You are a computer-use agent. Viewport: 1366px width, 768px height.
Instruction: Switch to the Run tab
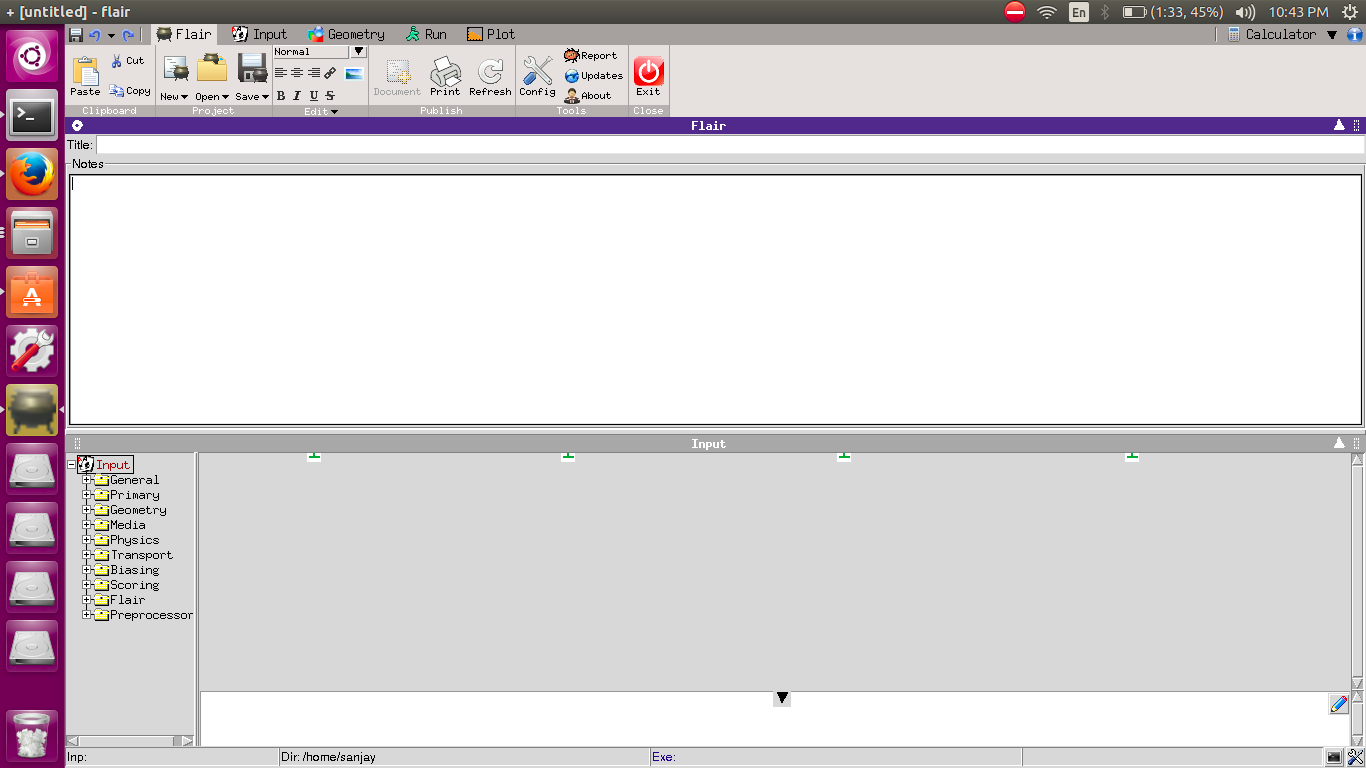click(426, 34)
